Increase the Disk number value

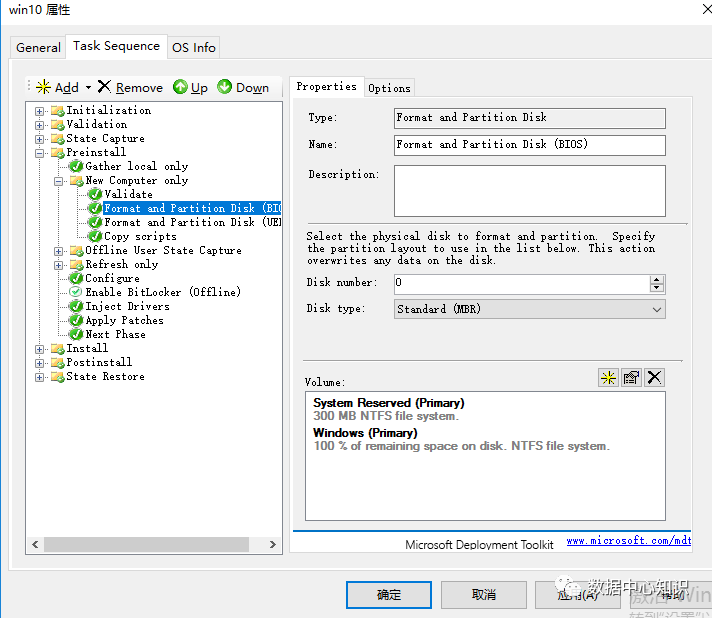(657, 279)
